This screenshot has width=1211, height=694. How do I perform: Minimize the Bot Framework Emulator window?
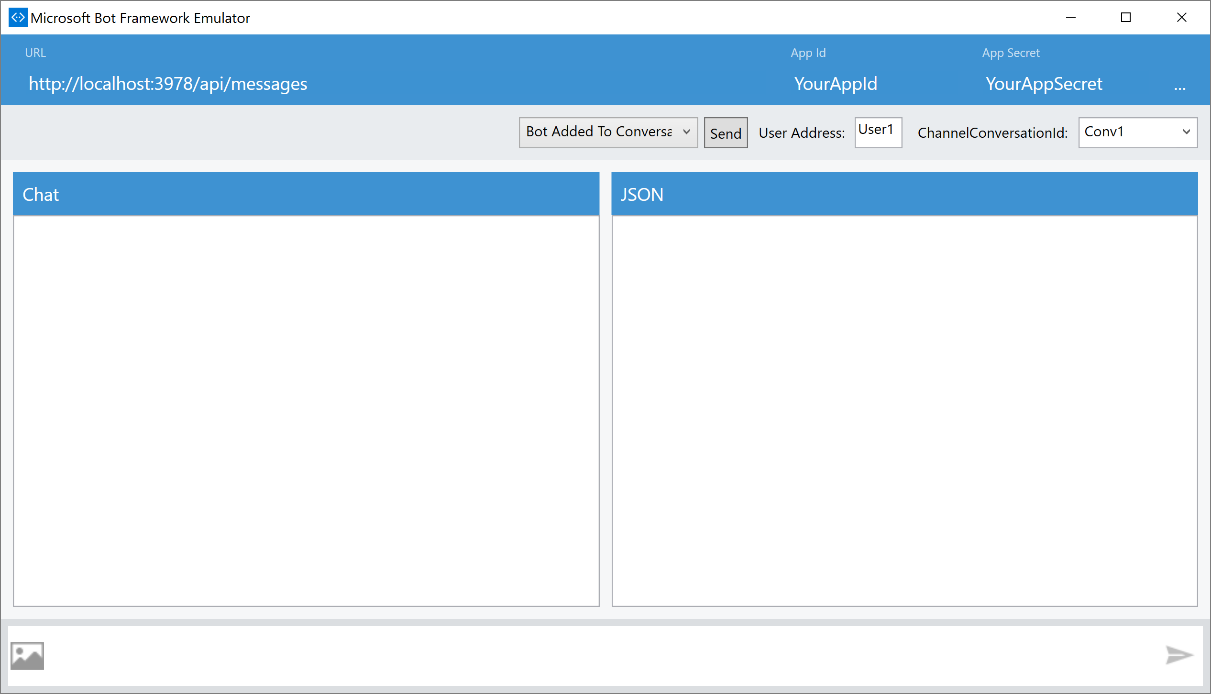coord(1071,17)
